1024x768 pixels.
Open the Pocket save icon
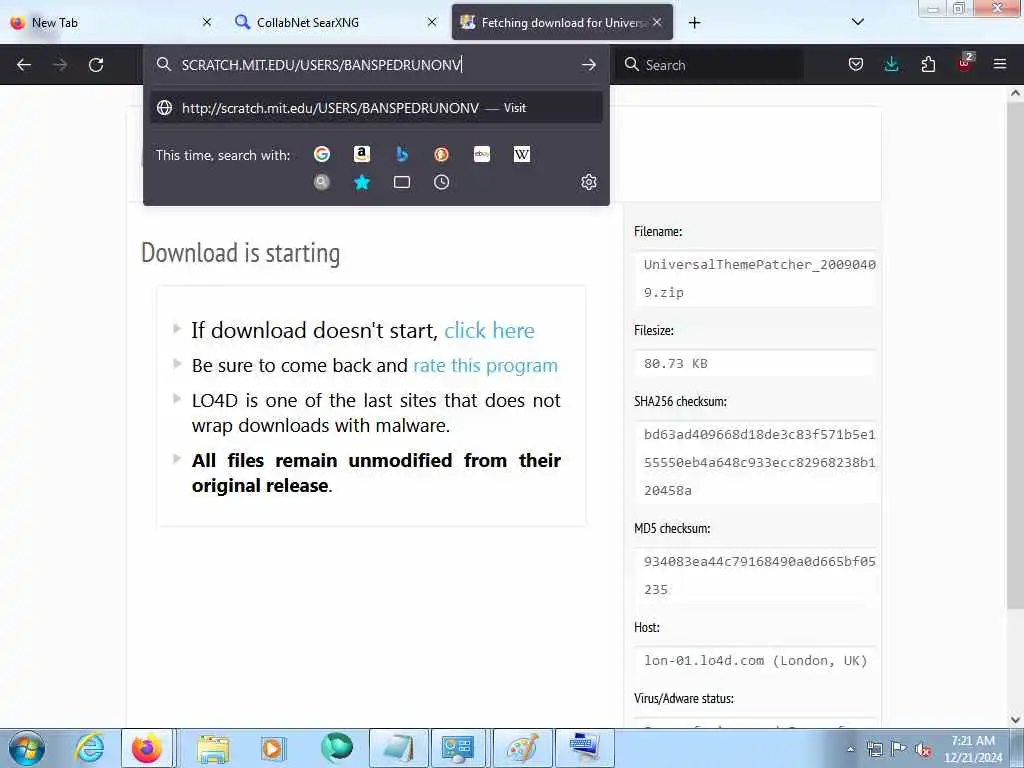[x=856, y=65]
